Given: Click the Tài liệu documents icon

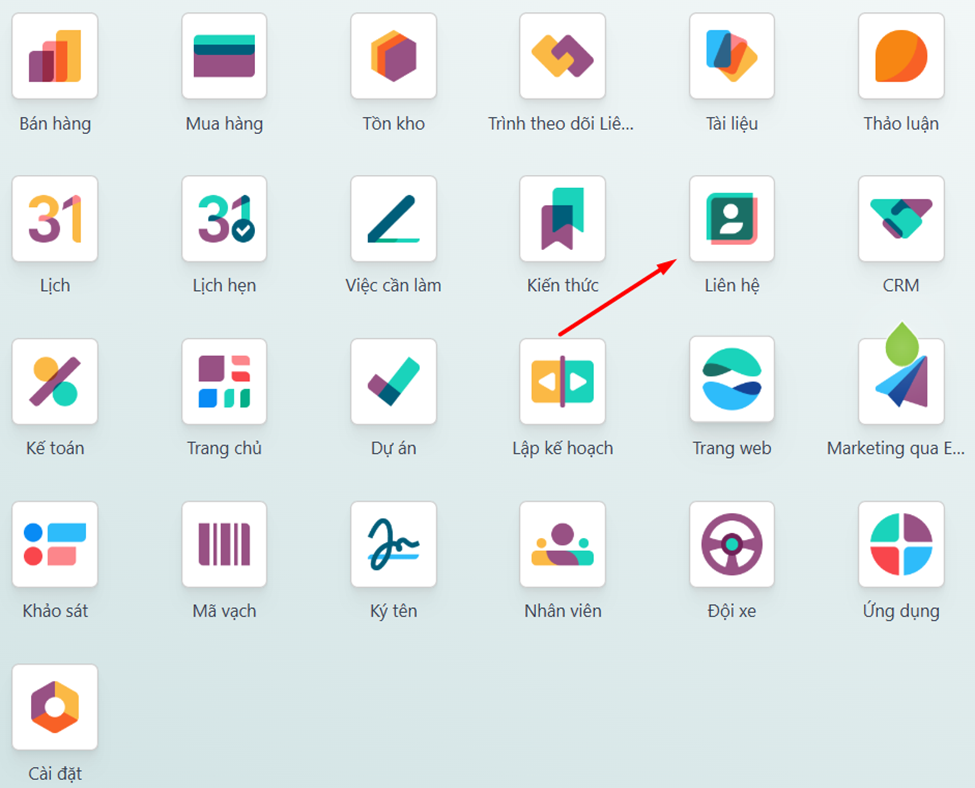Looking at the screenshot, I should 732,56.
